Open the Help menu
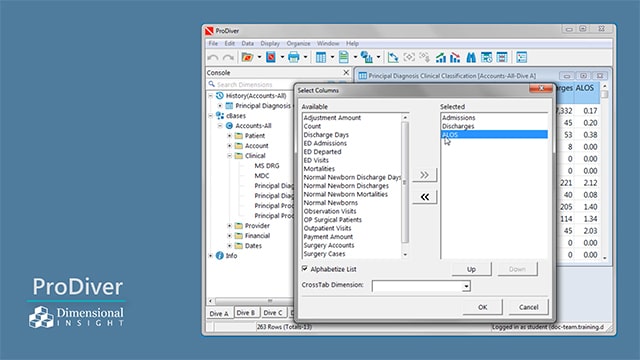This screenshot has width=640, height=360. [x=352, y=43]
